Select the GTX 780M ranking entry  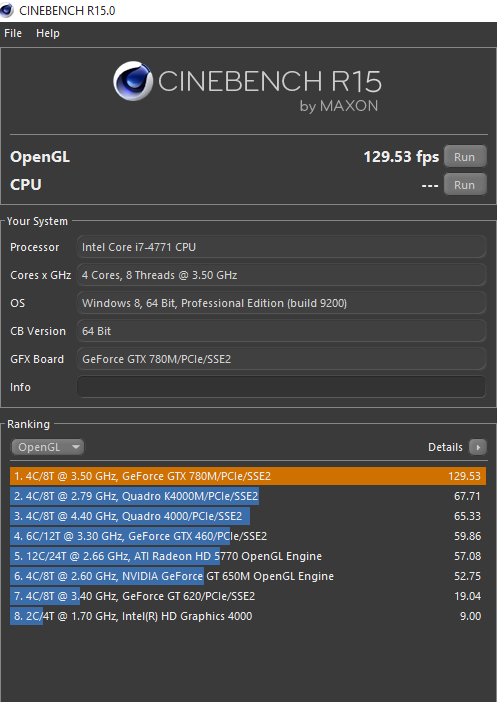[248, 476]
